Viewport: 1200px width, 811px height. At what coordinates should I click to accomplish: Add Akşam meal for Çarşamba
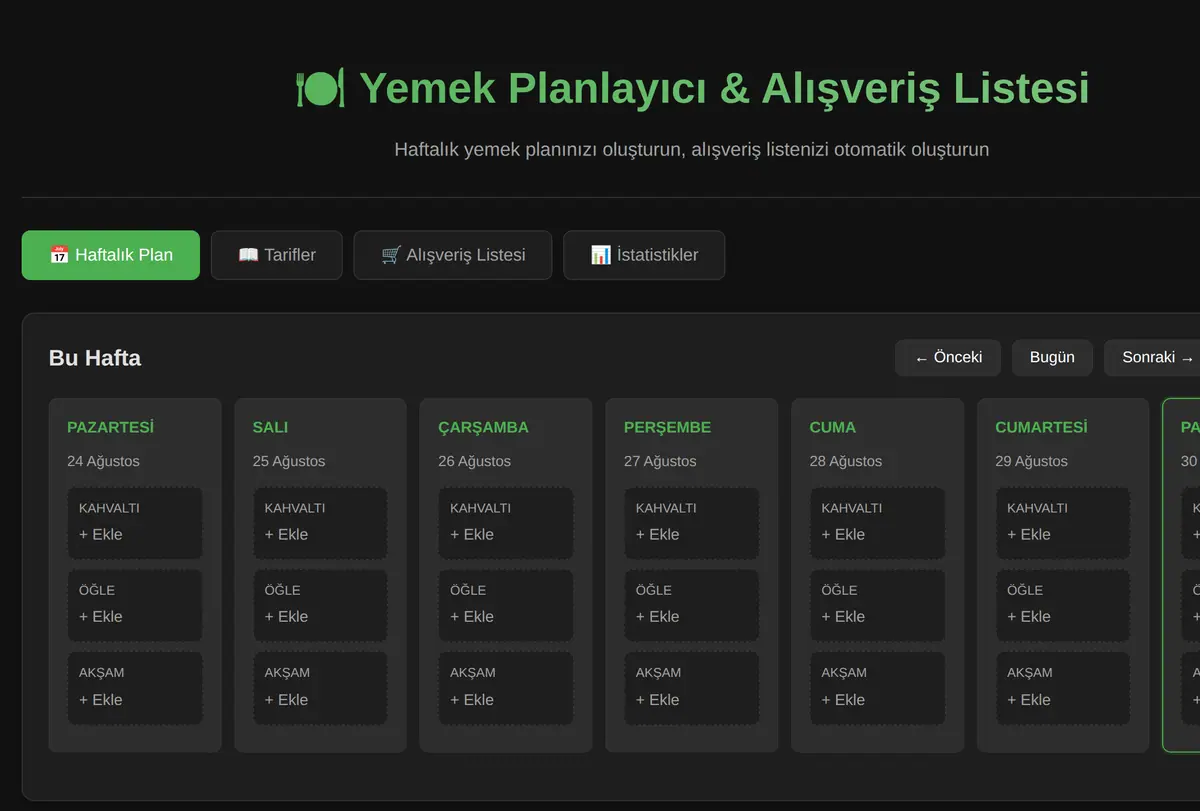pyautogui.click(x=506, y=688)
